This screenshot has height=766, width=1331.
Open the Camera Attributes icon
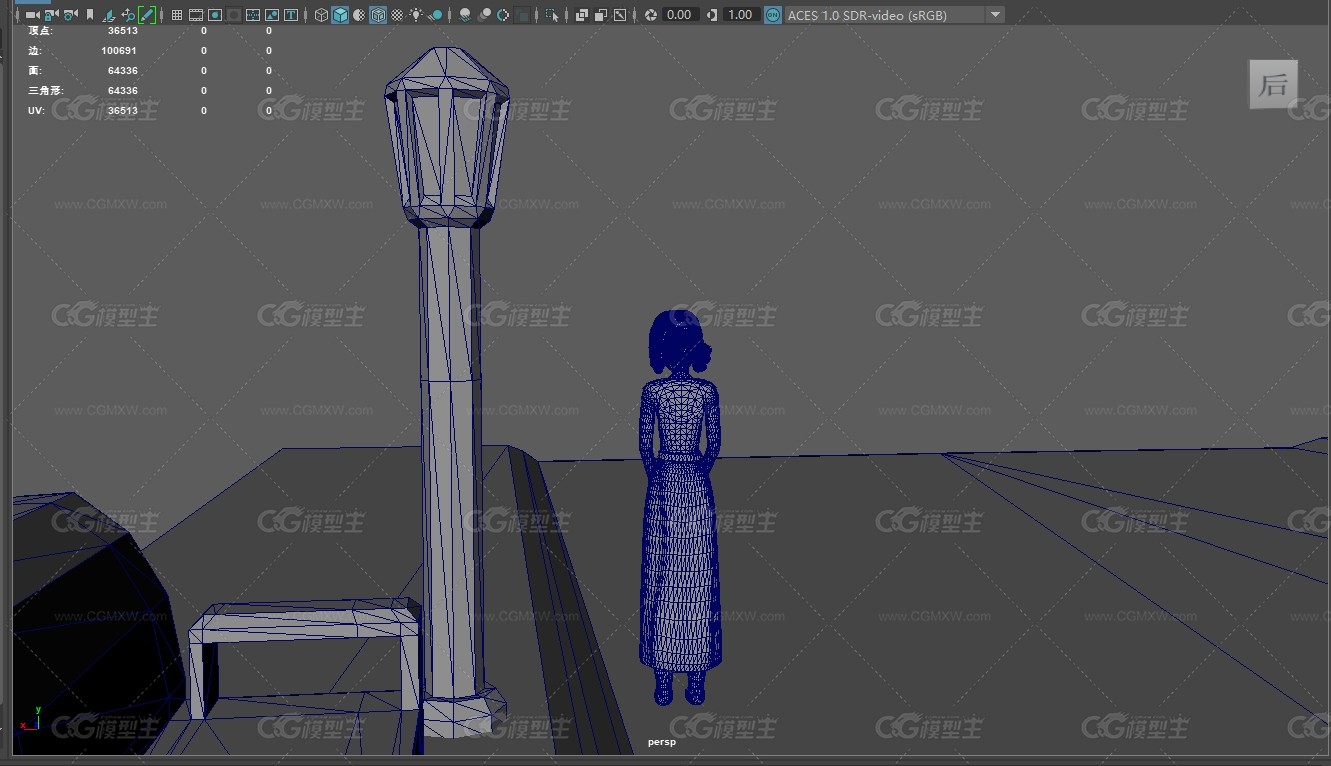tap(70, 15)
